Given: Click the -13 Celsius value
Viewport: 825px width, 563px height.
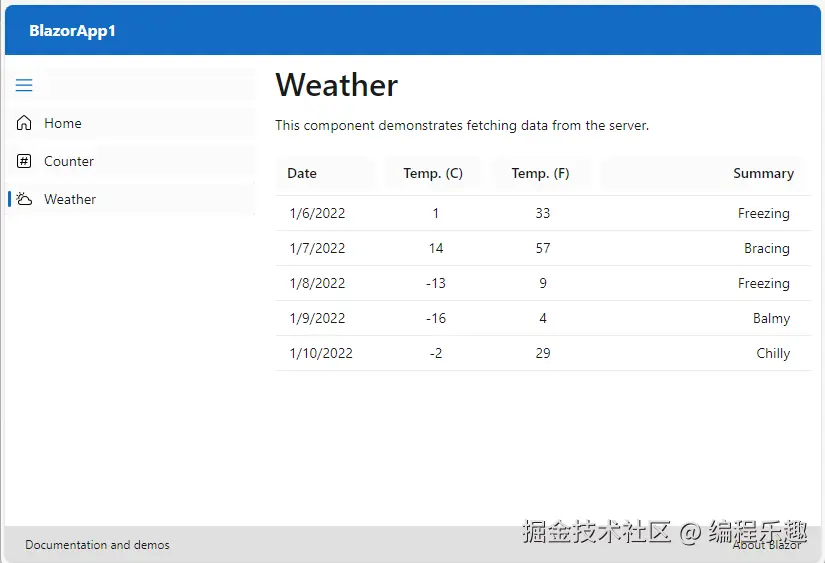Looking at the screenshot, I should 436,283.
